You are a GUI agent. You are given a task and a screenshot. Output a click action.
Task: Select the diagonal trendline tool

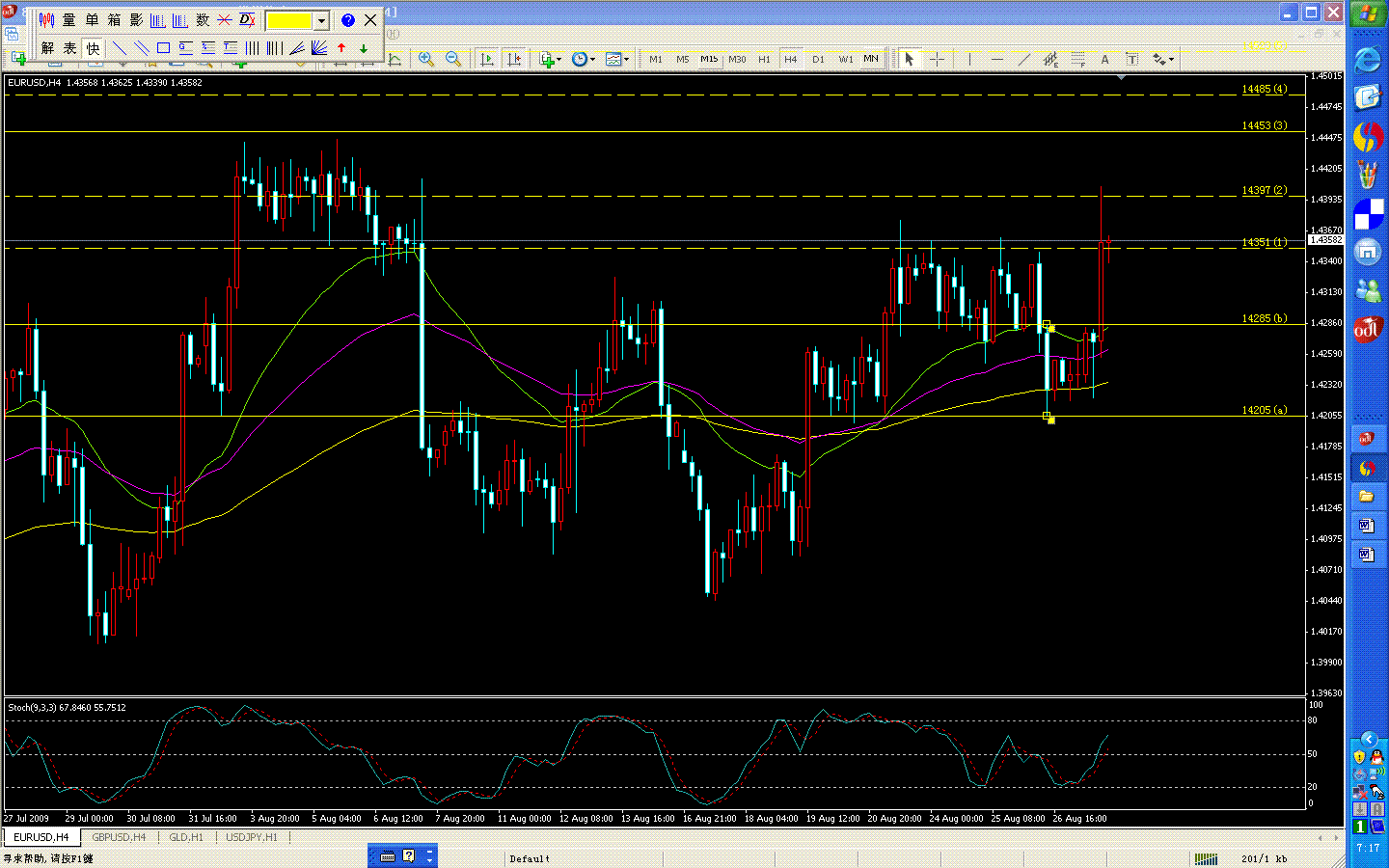1024,59
